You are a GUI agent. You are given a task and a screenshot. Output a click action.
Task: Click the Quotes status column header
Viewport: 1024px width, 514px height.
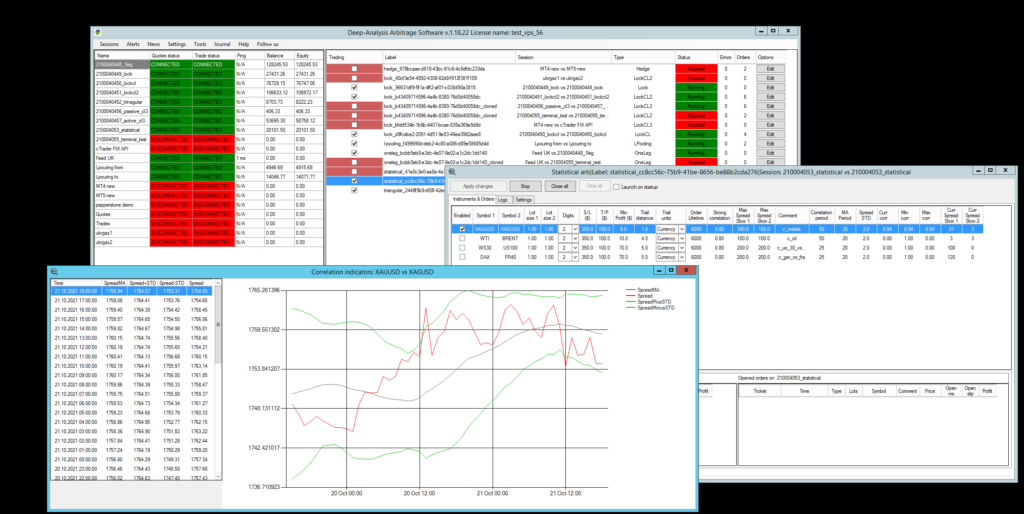click(x=170, y=56)
